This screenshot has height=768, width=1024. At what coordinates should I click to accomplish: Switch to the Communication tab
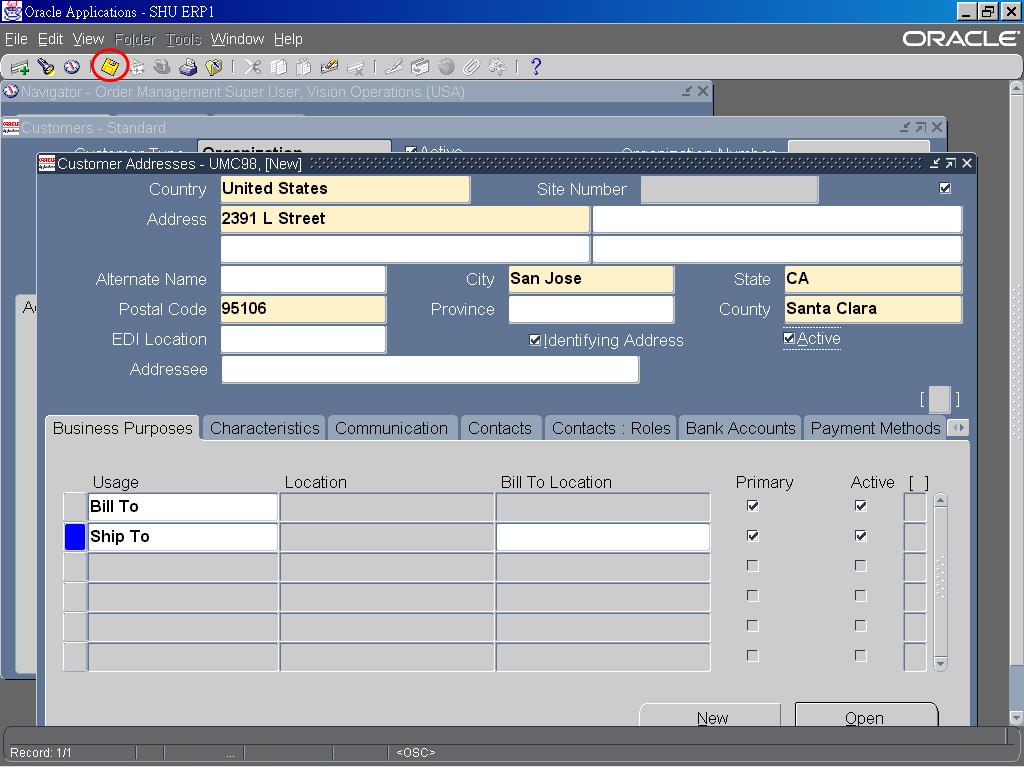tap(392, 428)
